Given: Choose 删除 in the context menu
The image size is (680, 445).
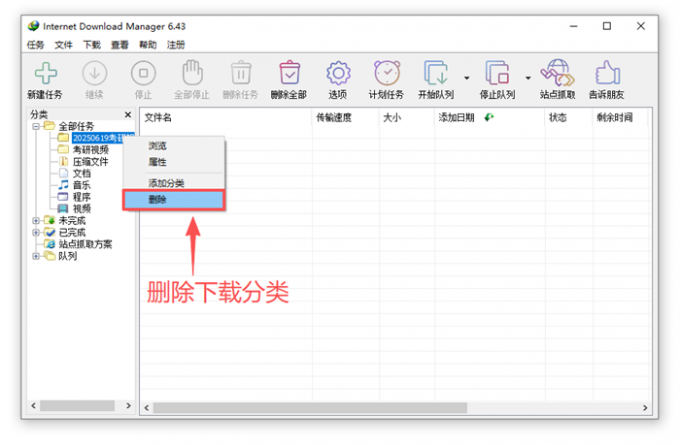Looking at the screenshot, I should (174, 200).
